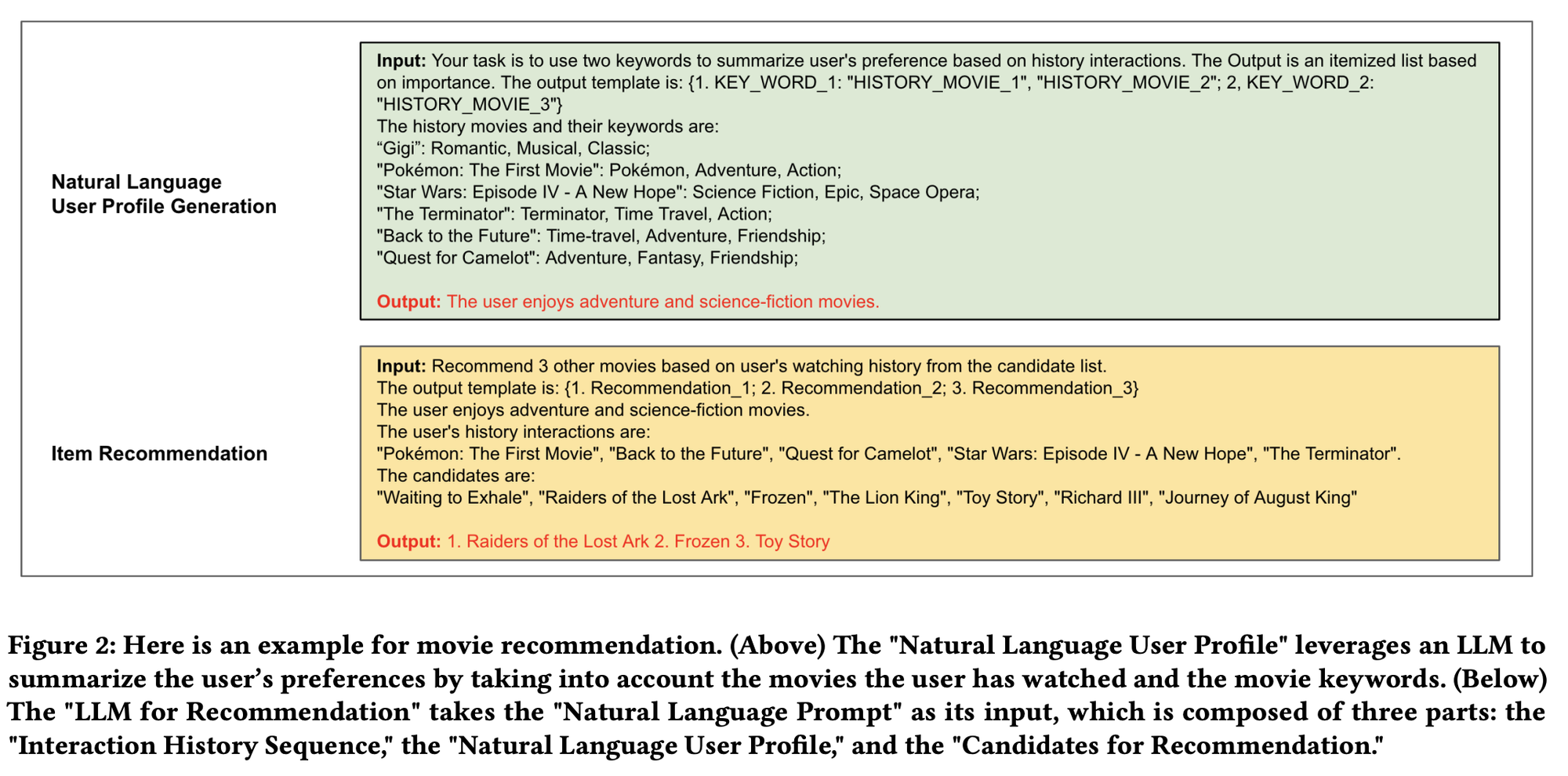Image resolution: width=1568 pixels, height=776 pixels.
Task: Click the red "Output:" in the yellow box
Action: click(x=408, y=542)
